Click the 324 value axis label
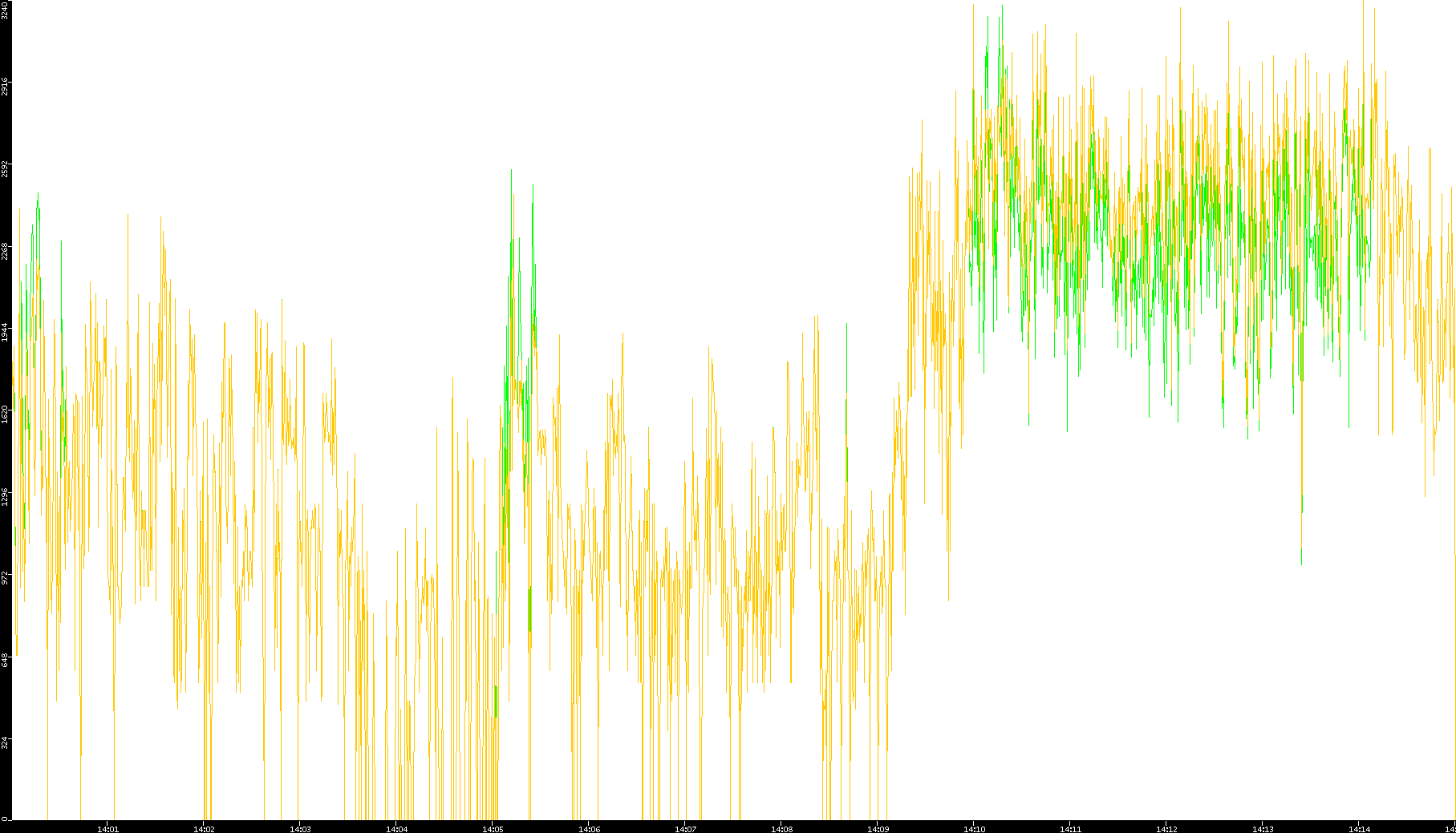The image size is (1456, 833). click(5, 743)
